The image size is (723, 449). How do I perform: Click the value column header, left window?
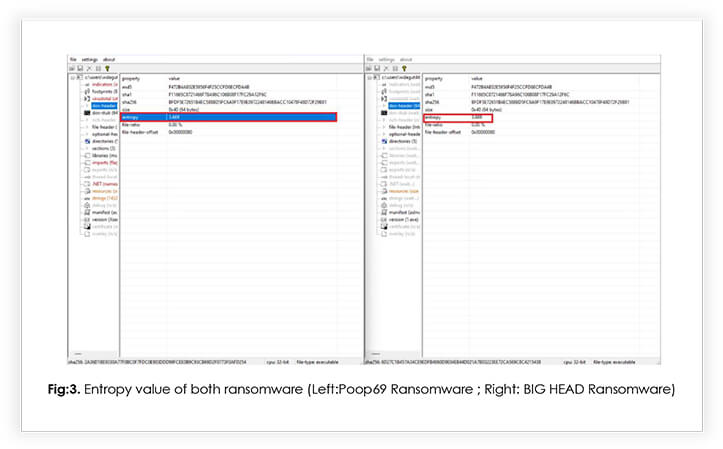[174, 78]
